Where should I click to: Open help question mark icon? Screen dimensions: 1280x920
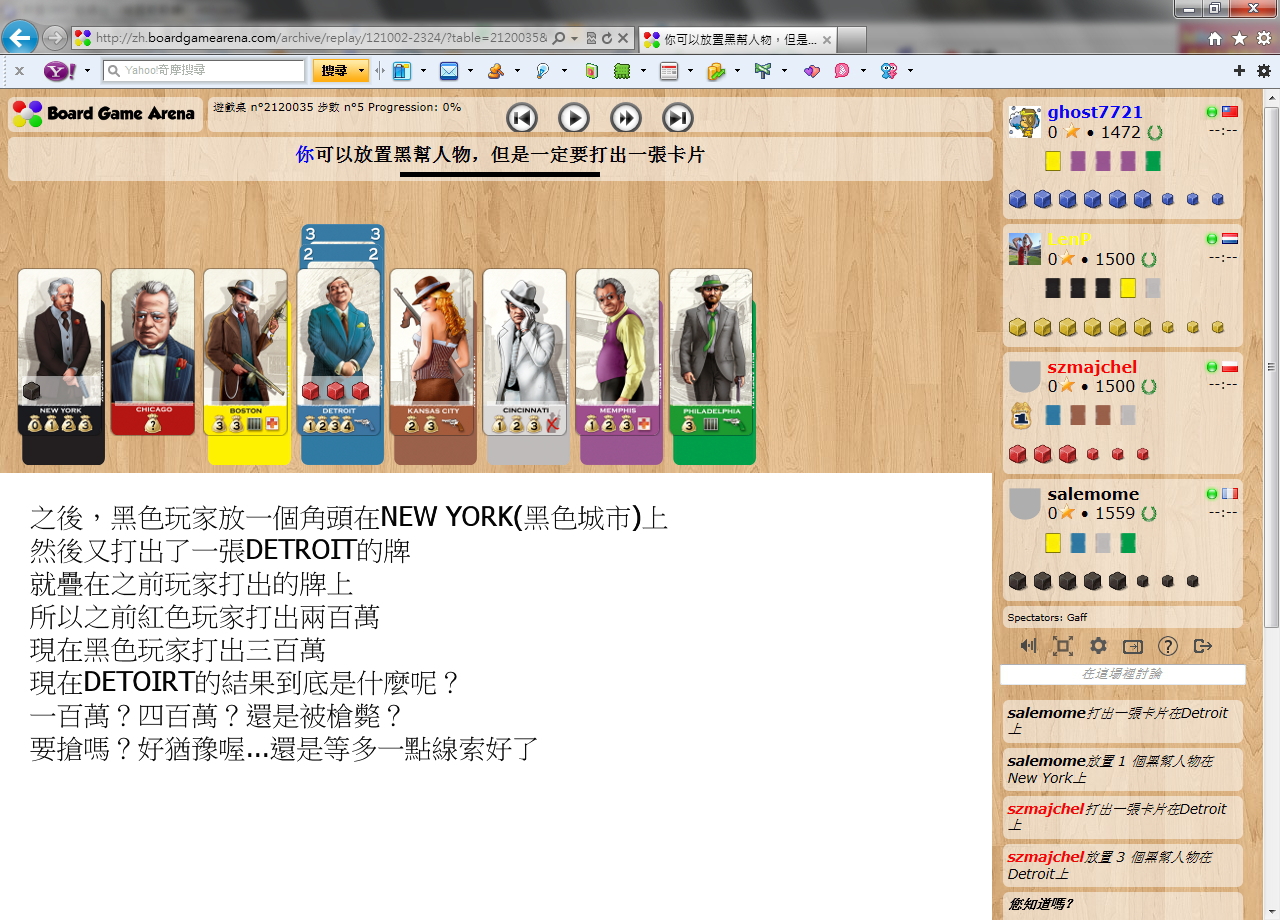1167,646
